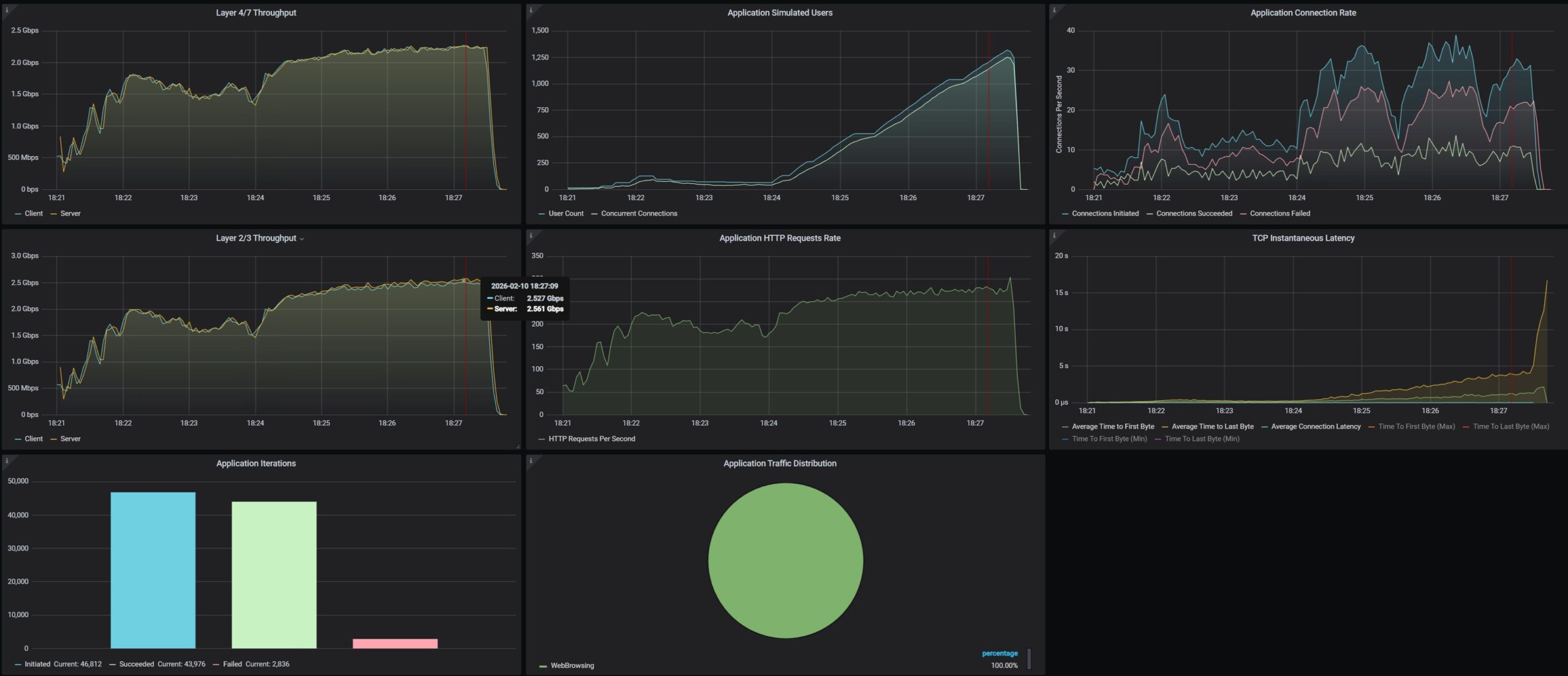Click info icon on Application Iterations panel
The height and width of the screenshot is (676, 1568).
pyautogui.click(x=7, y=460)
